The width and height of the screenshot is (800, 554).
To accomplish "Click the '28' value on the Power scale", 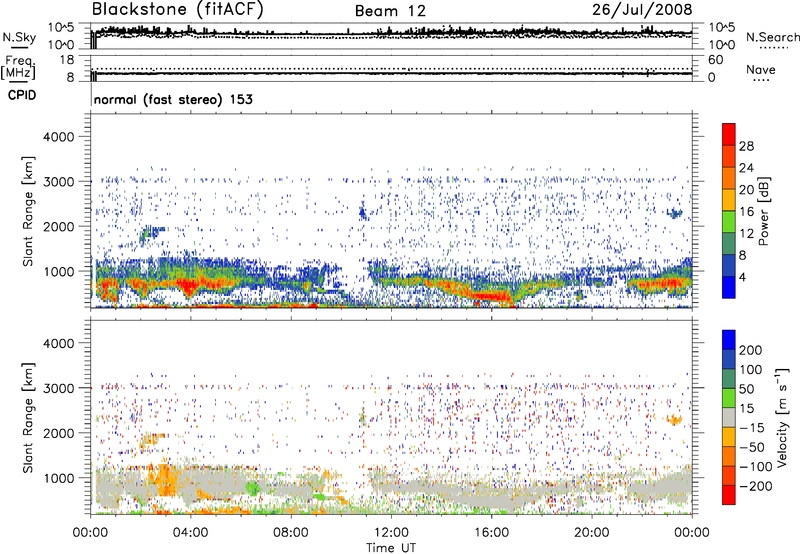I will (746, 146).
